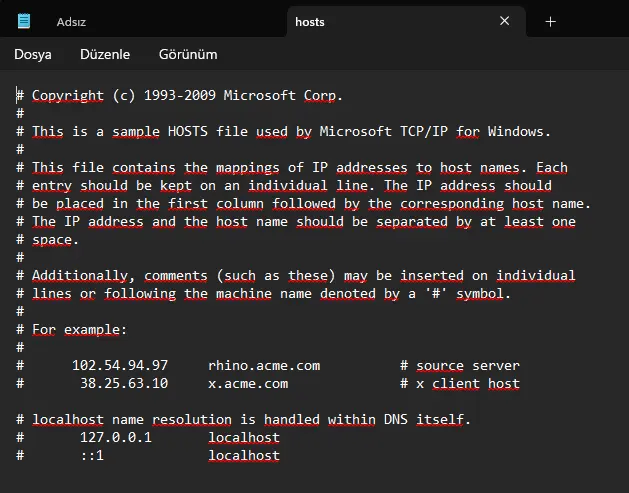Click the hostname rhino.acme.com
Screen dimensions: 629x493
tap(264, 365)
